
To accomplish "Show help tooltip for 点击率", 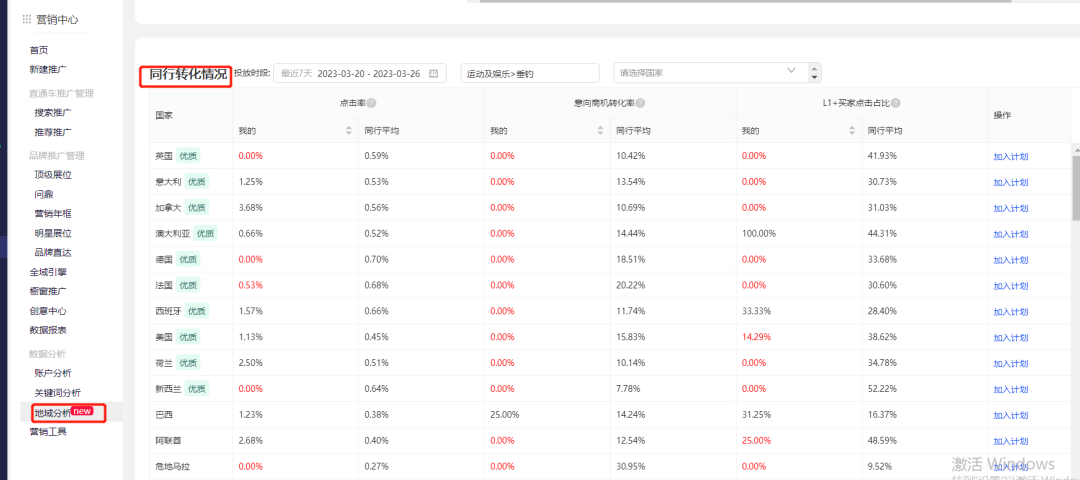I will (371, 103).
